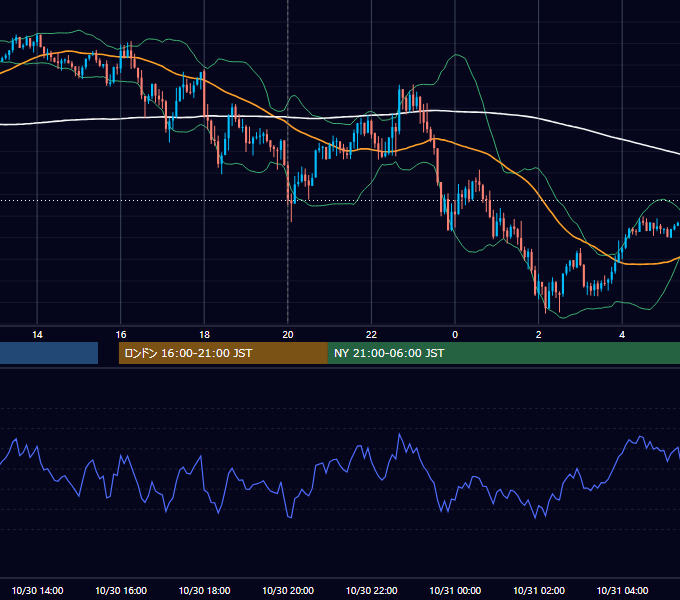Click the hour label 16 on the time axis

click(121, 335)
